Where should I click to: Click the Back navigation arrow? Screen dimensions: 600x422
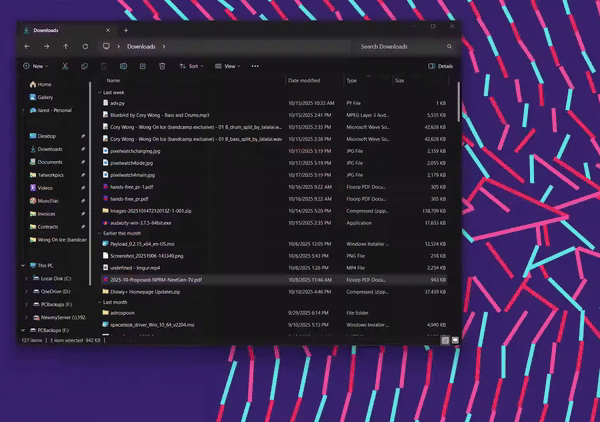click(26, 47)
